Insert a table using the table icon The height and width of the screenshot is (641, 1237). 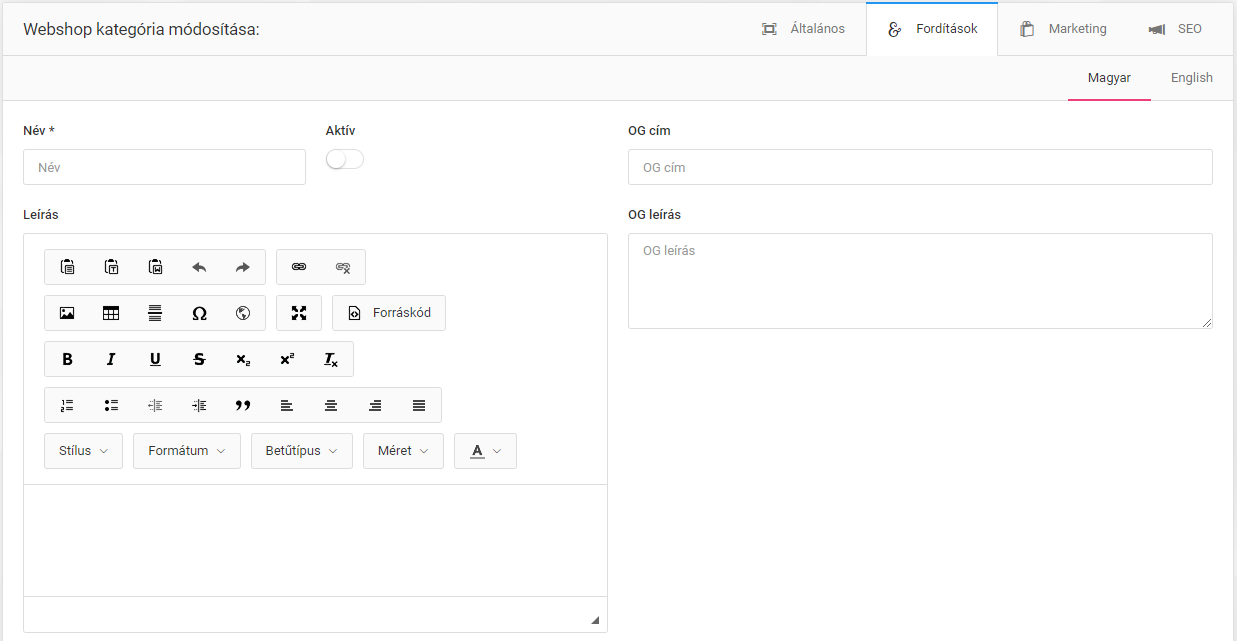[x=111, y=313]
